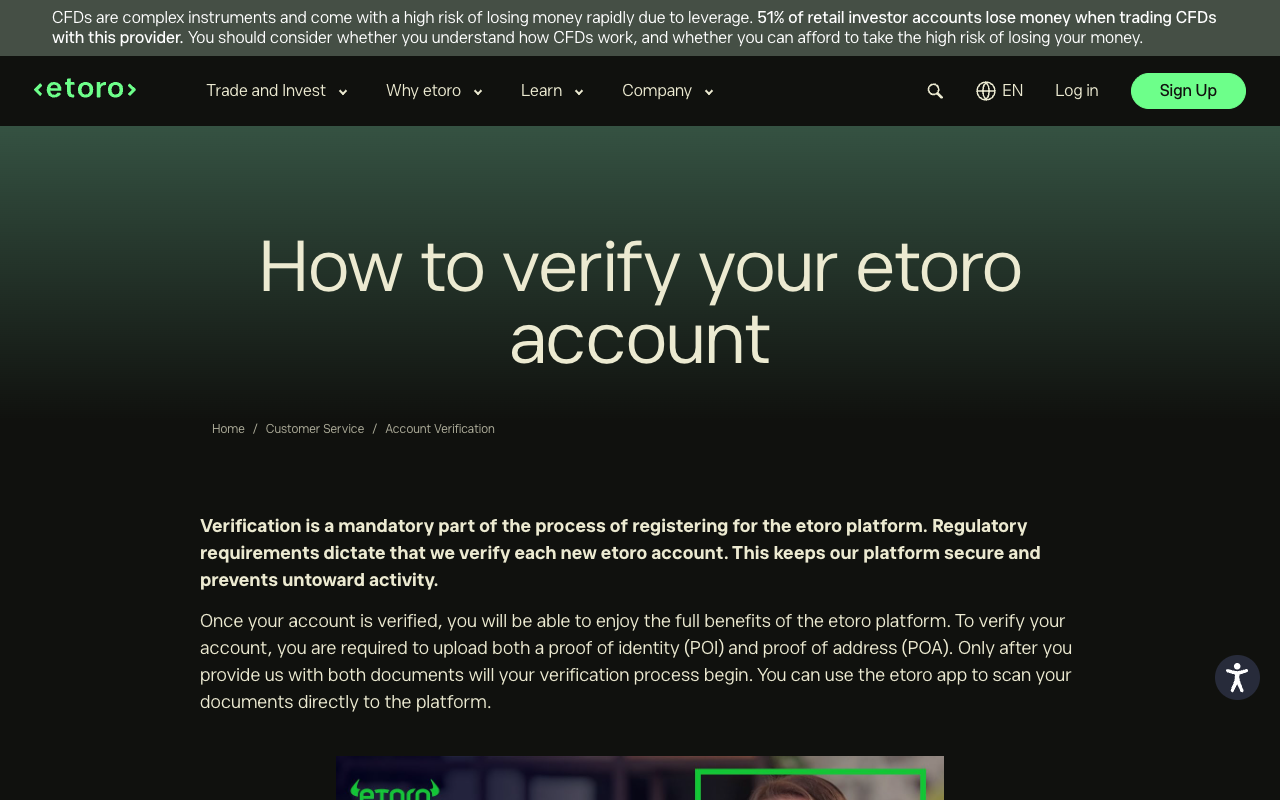Click the etoro logo in header
This screenshot has height=800, width=1280.
coord(85,89)
